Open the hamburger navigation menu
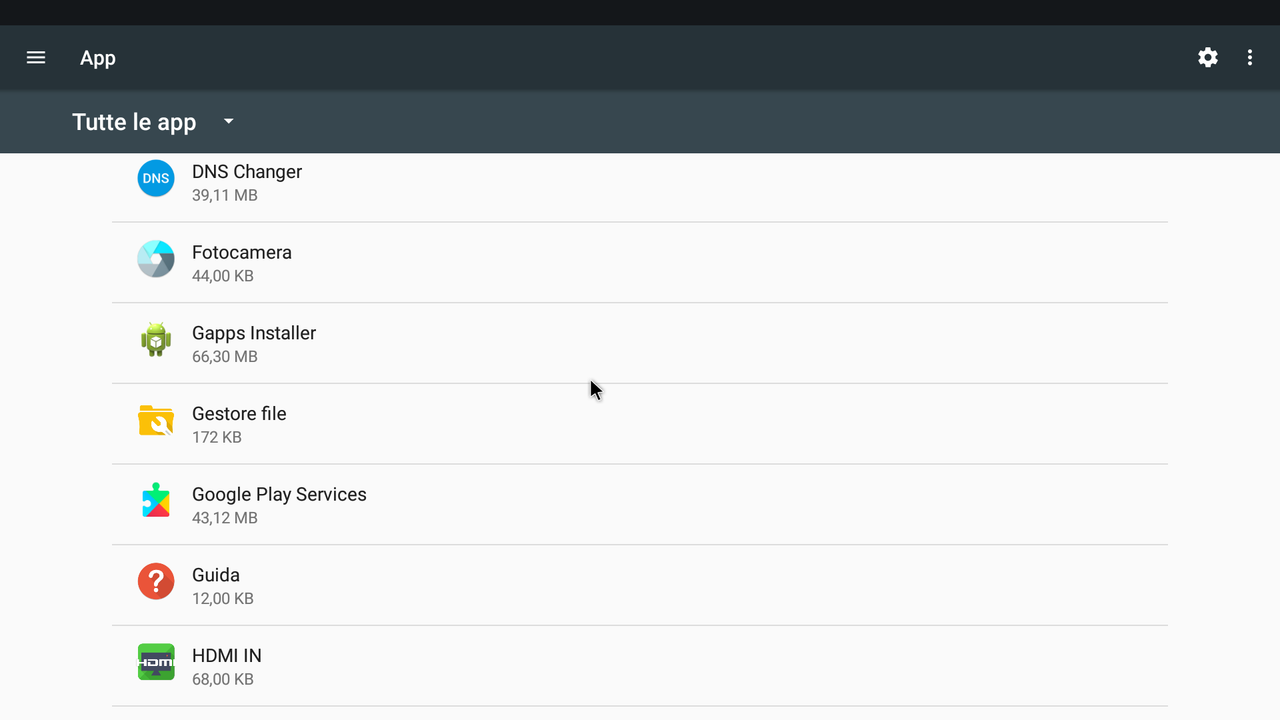This screenshot has width=1280, height=720. click(x=36, y=58)
